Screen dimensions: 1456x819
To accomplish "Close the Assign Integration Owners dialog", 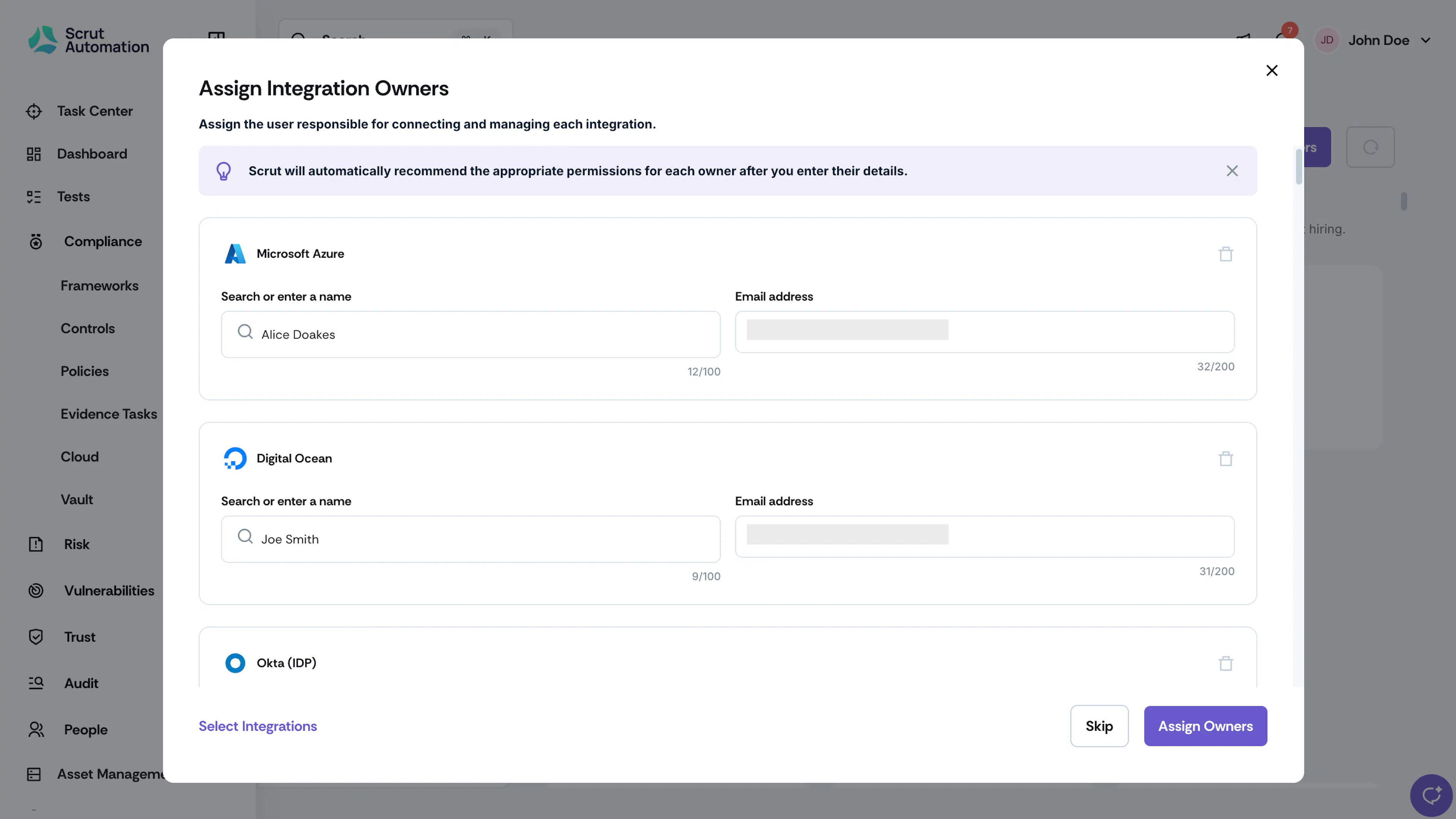I will (1272, 70).
